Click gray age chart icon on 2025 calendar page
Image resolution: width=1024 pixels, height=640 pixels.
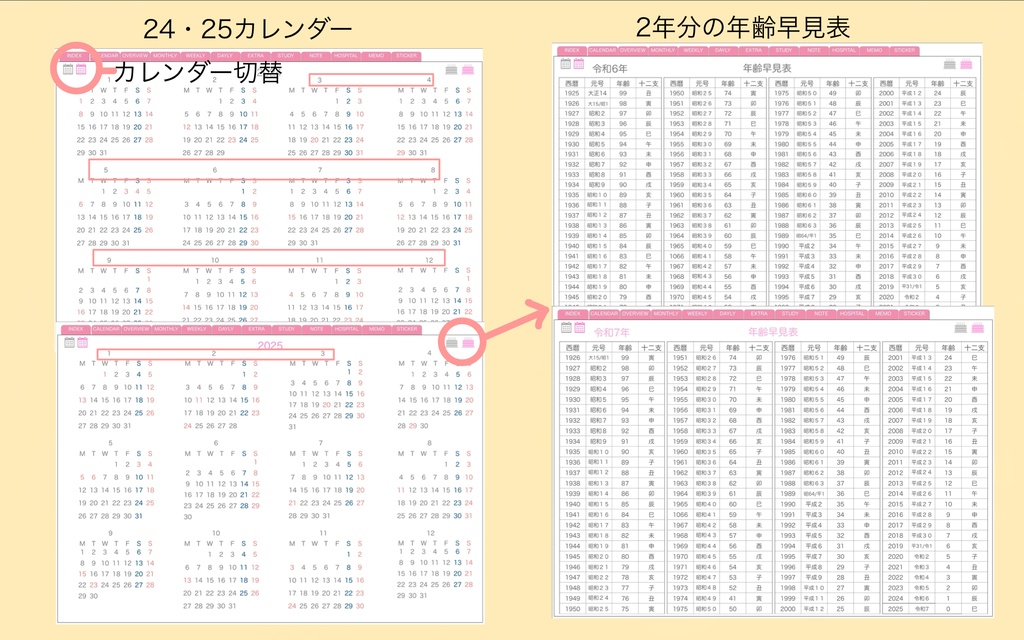[452, 343]
